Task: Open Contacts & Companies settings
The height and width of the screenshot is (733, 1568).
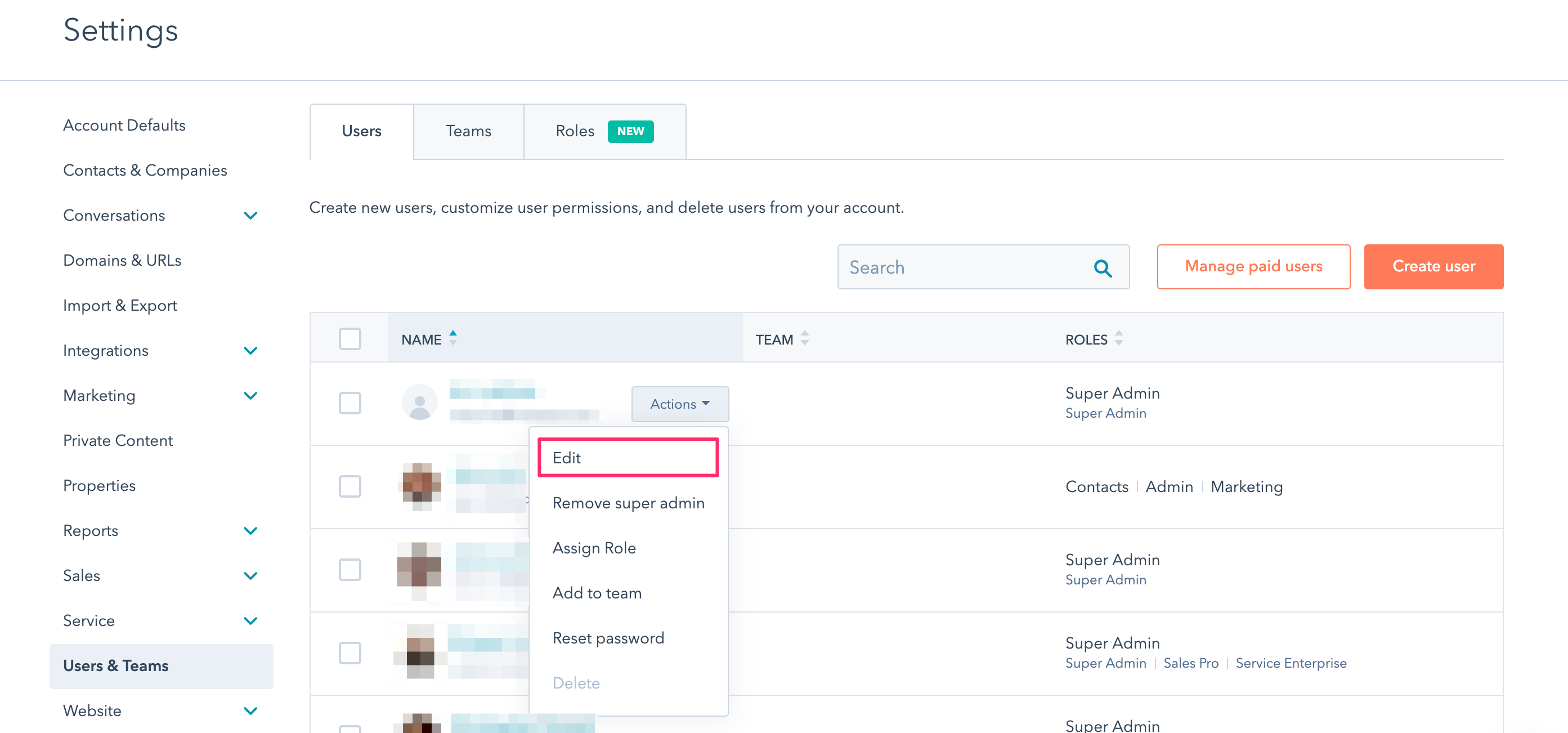Action: [x=145, y=171]
